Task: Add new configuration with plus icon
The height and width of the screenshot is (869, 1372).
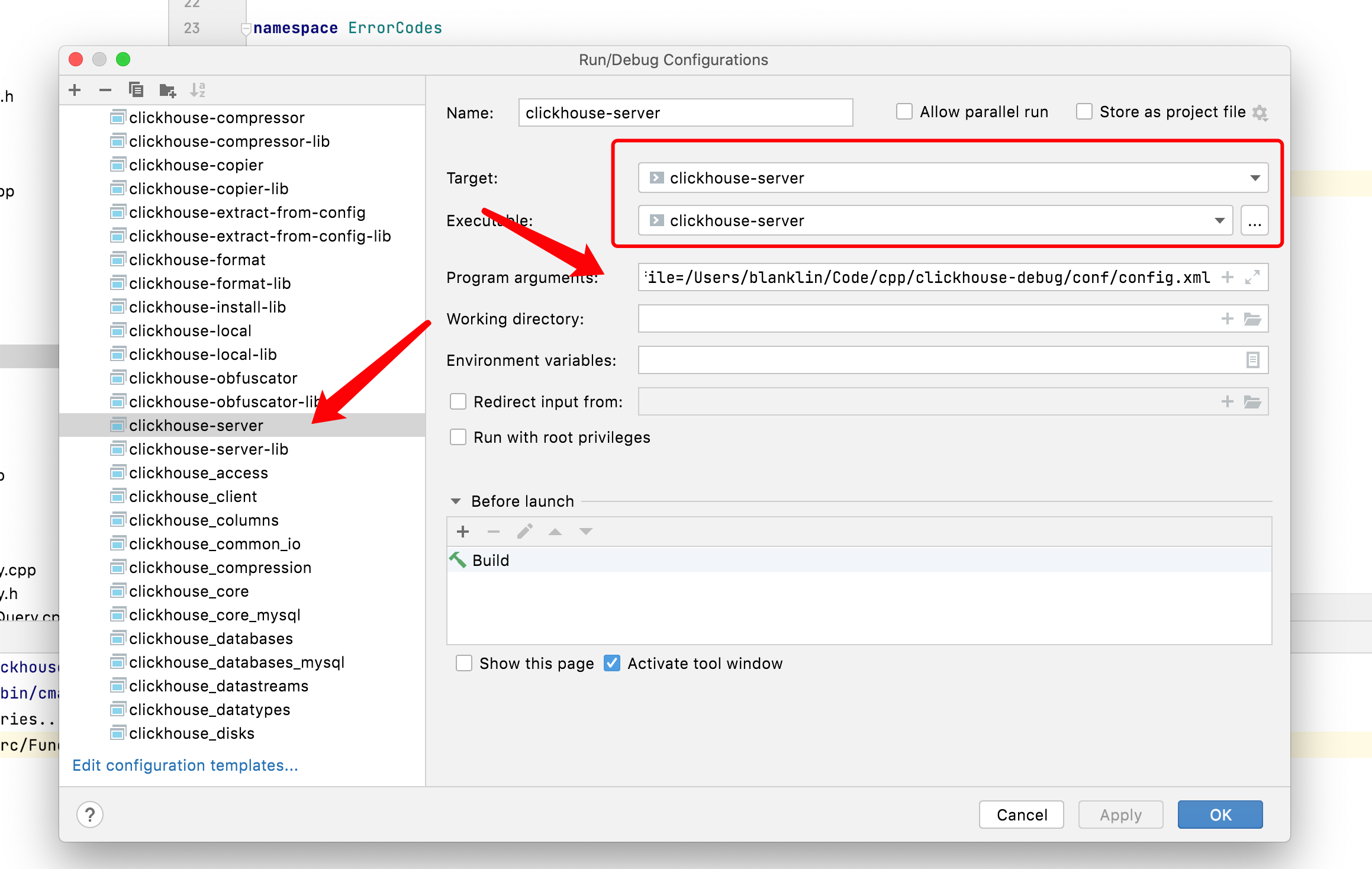Action: [x=75, y=90]
